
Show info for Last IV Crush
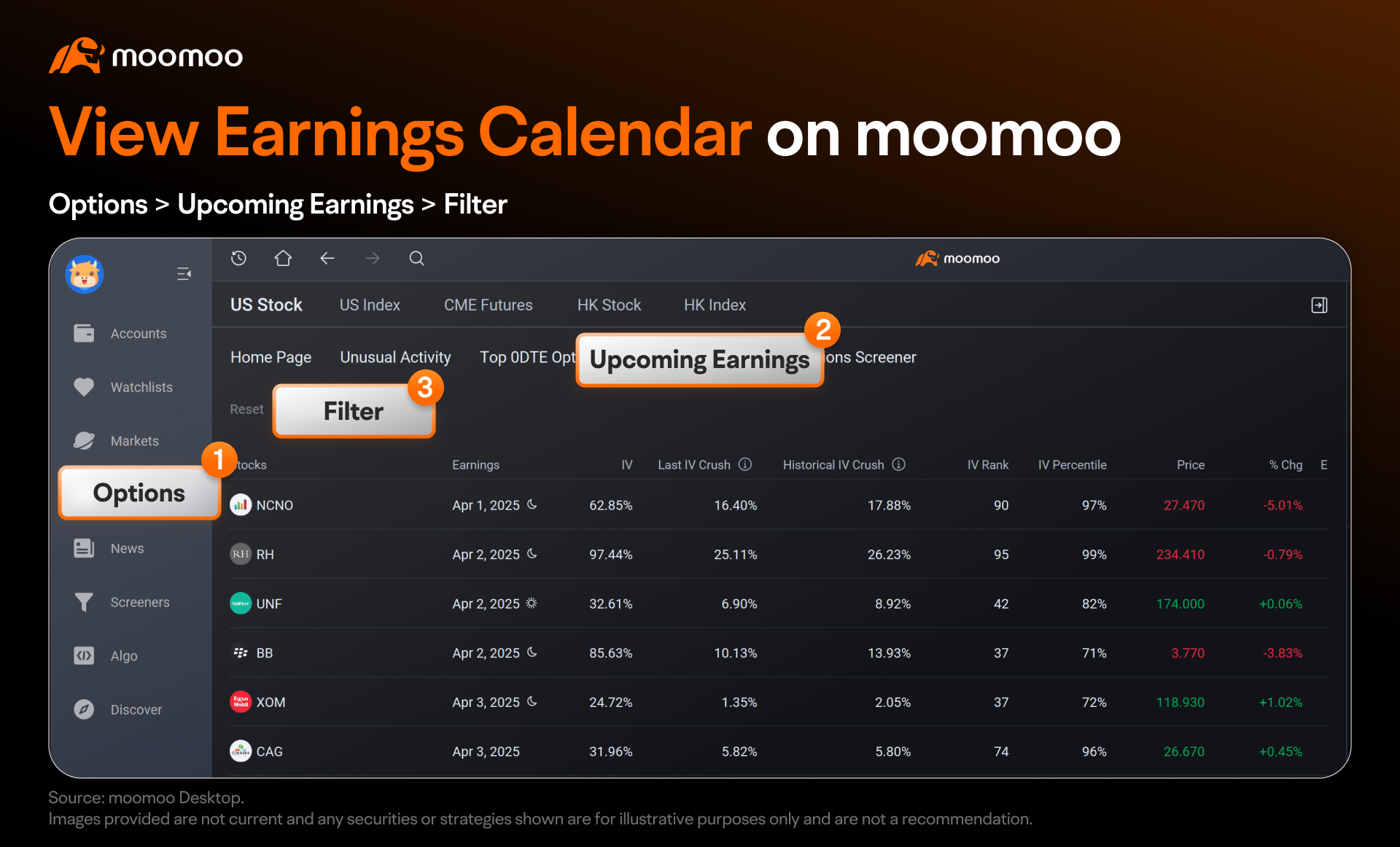[x=745, y=464]
